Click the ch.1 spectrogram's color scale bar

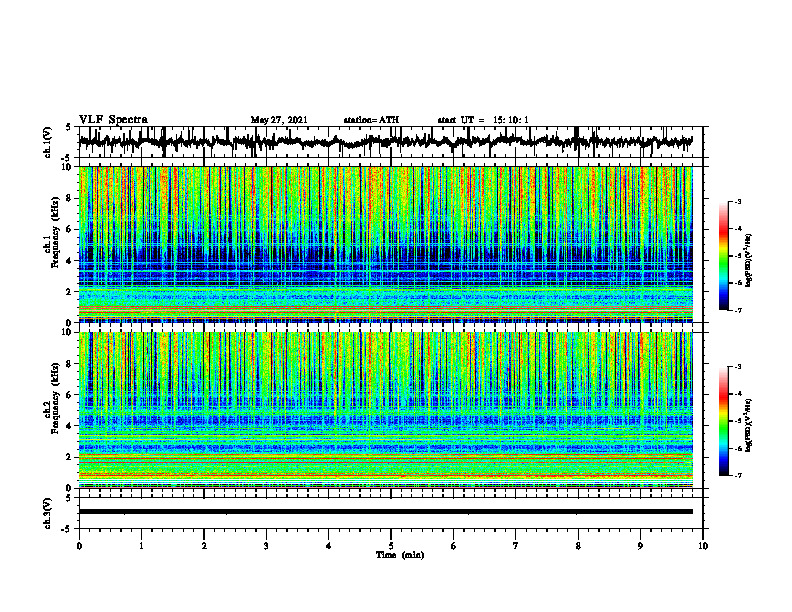click(x=724, y=256)
